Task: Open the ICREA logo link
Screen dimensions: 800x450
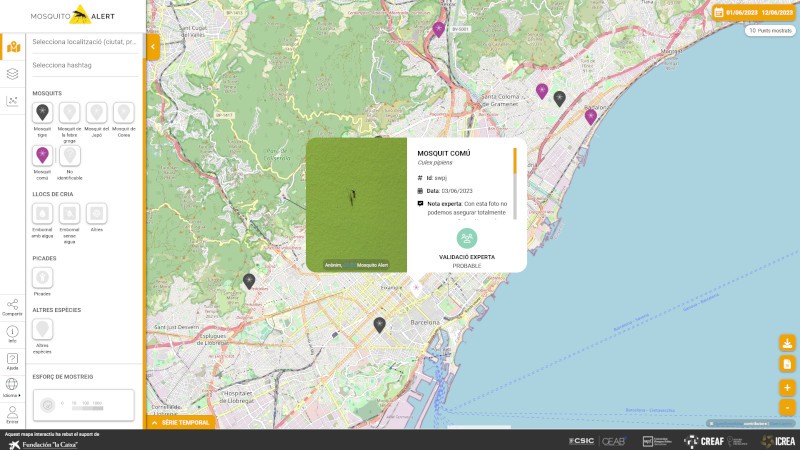Action: [x=779, y=441]
